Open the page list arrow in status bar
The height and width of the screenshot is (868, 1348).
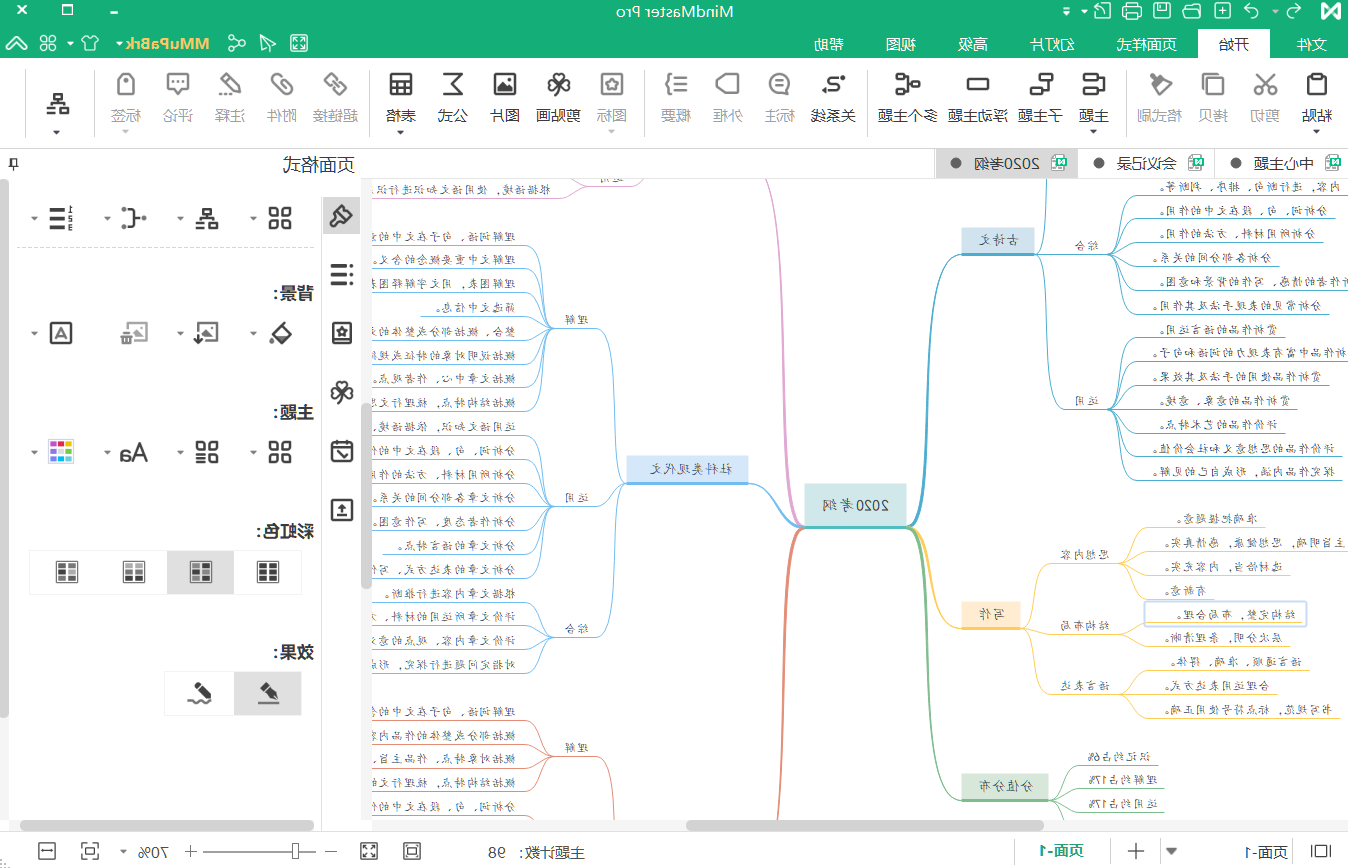click(x=1171, y=851)
